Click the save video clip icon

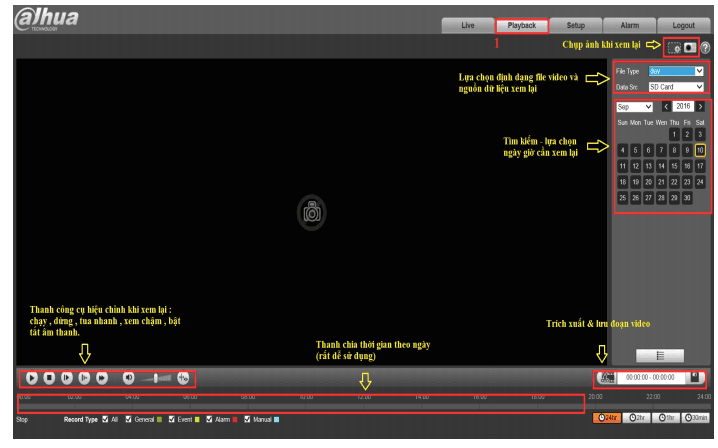click(x=696, y=378)
